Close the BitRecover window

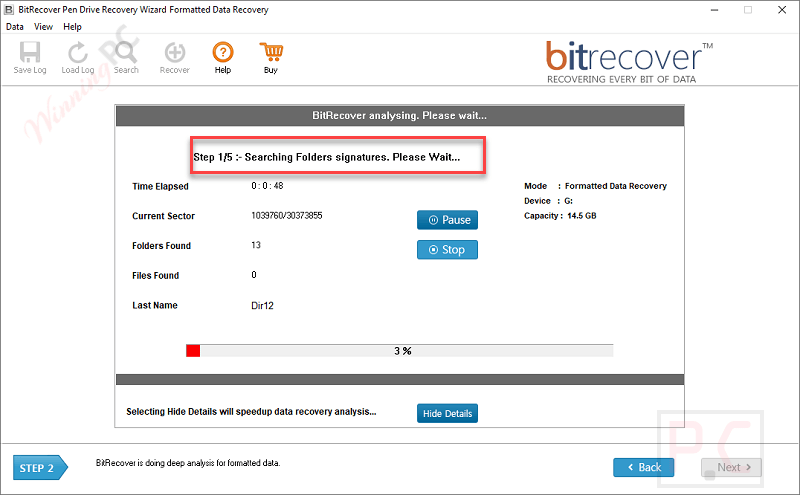tap(782, 10)
